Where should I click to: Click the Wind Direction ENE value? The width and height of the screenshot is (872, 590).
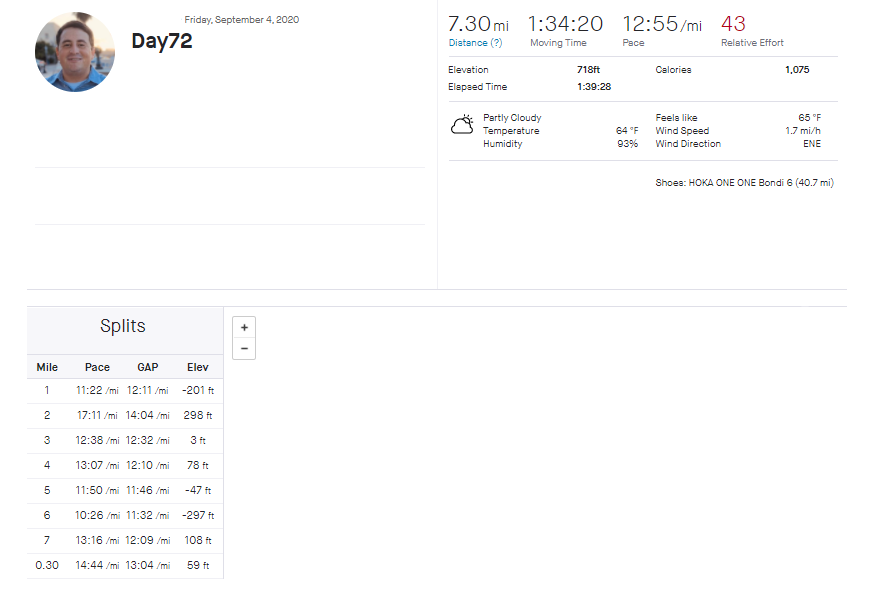click(x=812, y=143)
